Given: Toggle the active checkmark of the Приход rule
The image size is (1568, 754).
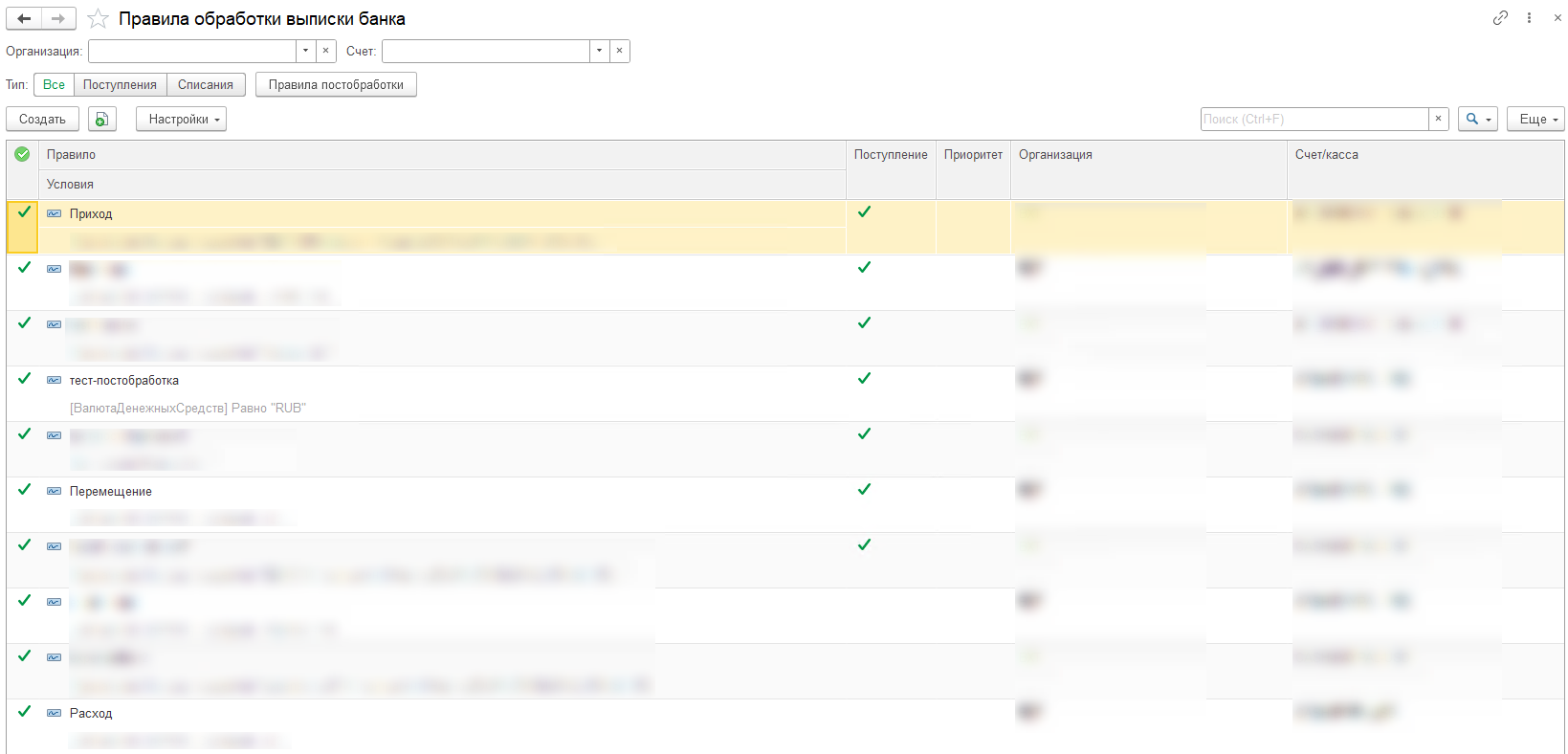Looking at the screenshot, I should point(24,212).
